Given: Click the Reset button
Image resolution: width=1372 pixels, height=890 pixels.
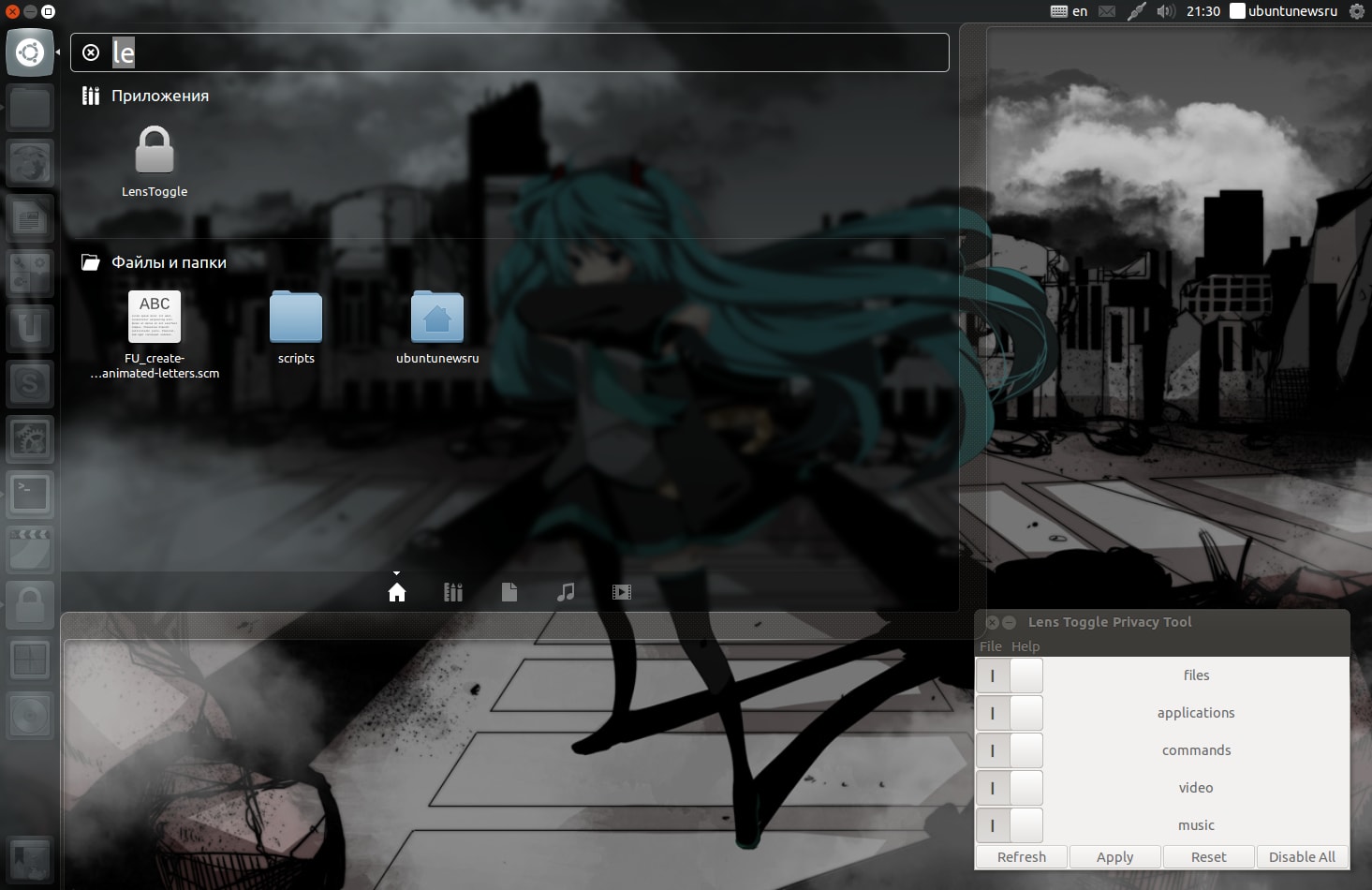Looking at the screenshot, I should click(1209, 857).
